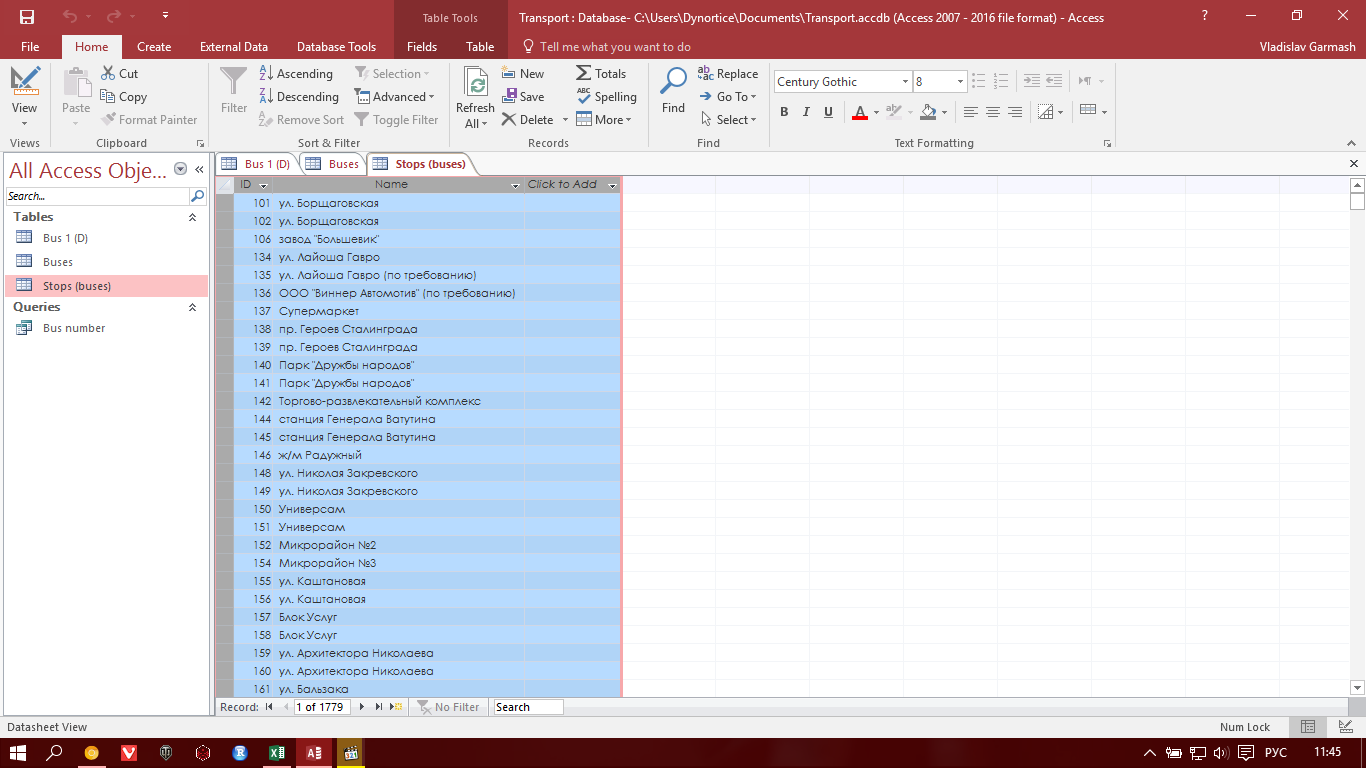Screen dimensions: 1366x768
Task: Open Font size dropdown
Action: [x=960, y=82]
